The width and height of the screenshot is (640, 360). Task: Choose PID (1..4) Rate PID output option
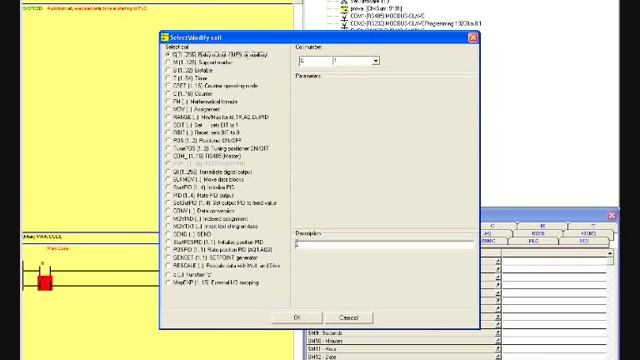[x=168, y=195]
